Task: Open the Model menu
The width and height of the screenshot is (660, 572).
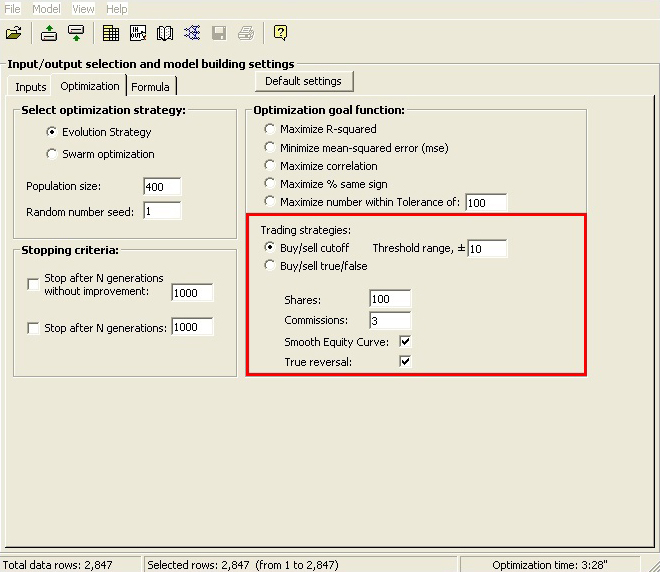Action: tap(46, 8)
